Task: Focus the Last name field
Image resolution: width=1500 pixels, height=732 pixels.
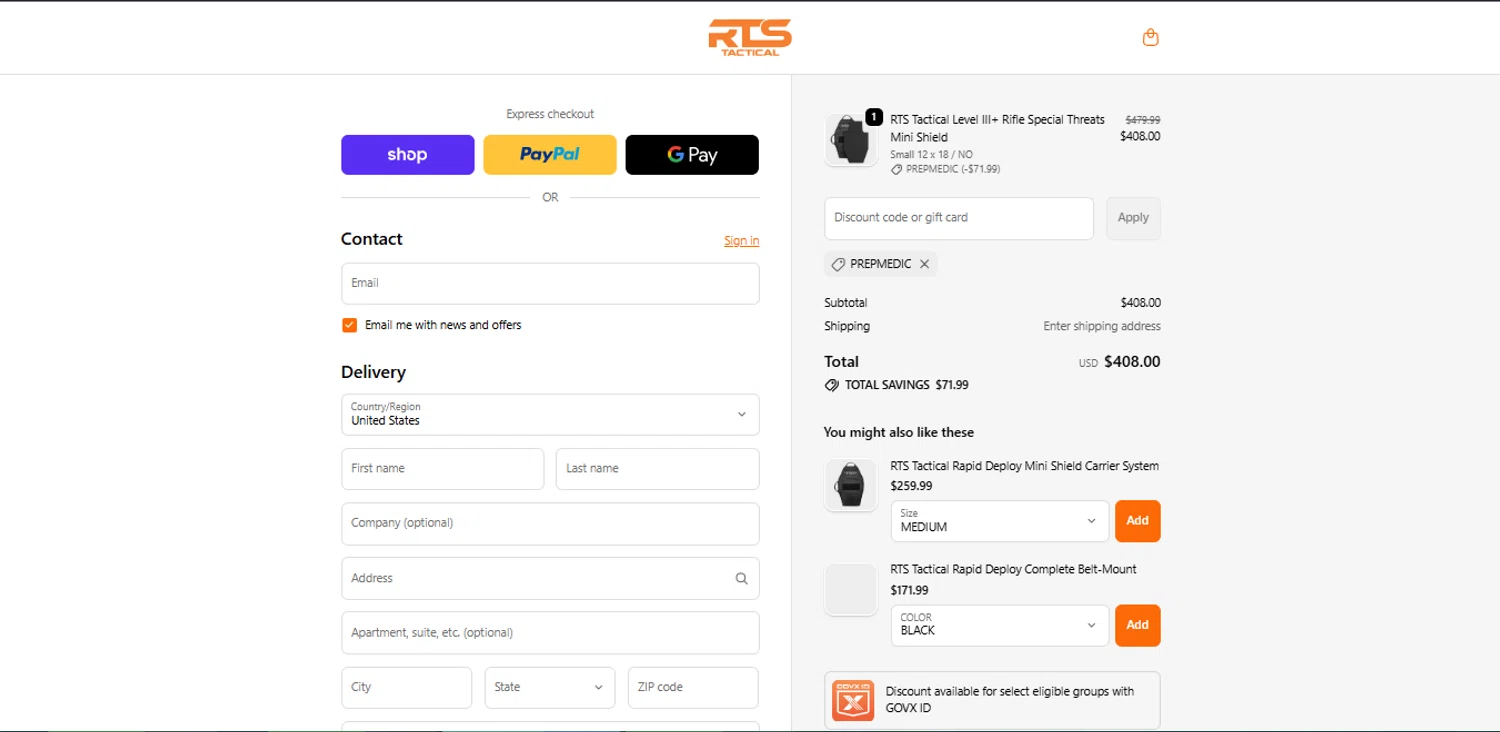Action: click(x=658, y=469)
